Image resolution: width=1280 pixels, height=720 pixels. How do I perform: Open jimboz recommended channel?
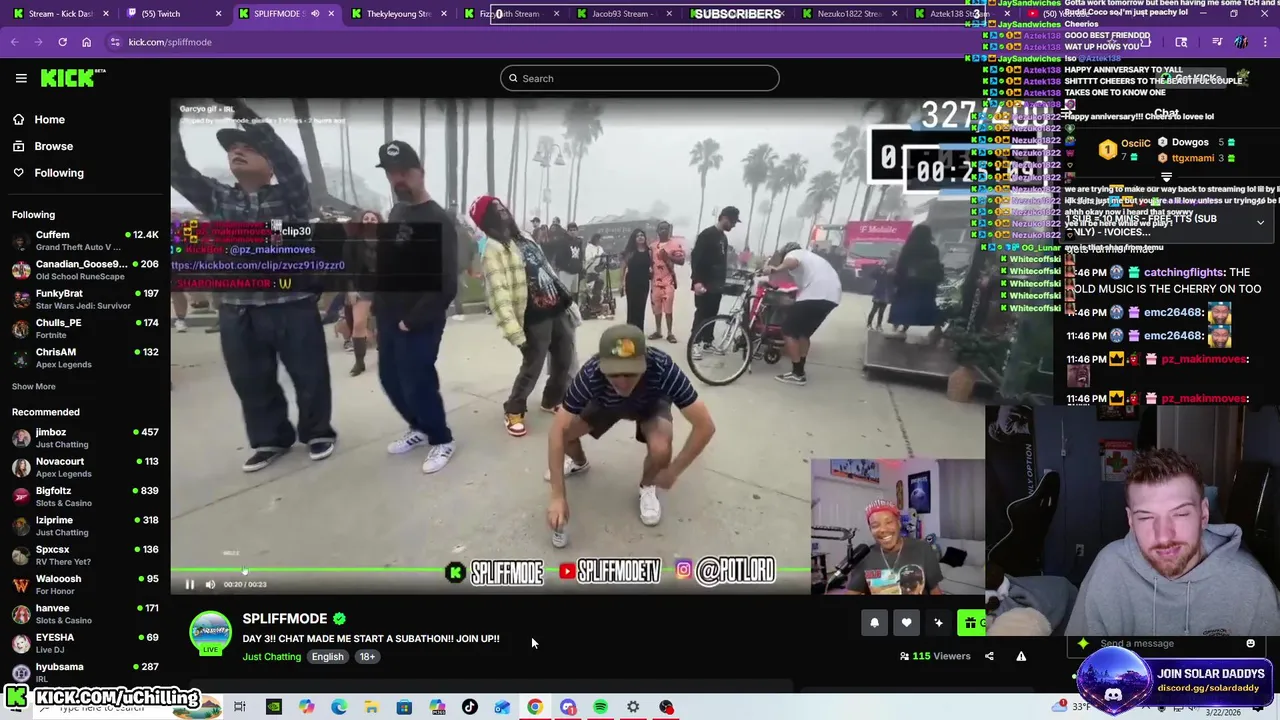point(84,438)
